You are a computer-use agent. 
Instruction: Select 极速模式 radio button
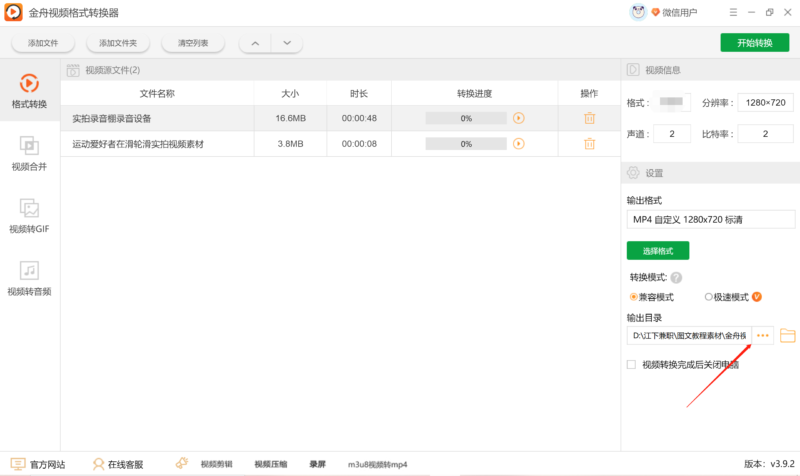[709, 297]
